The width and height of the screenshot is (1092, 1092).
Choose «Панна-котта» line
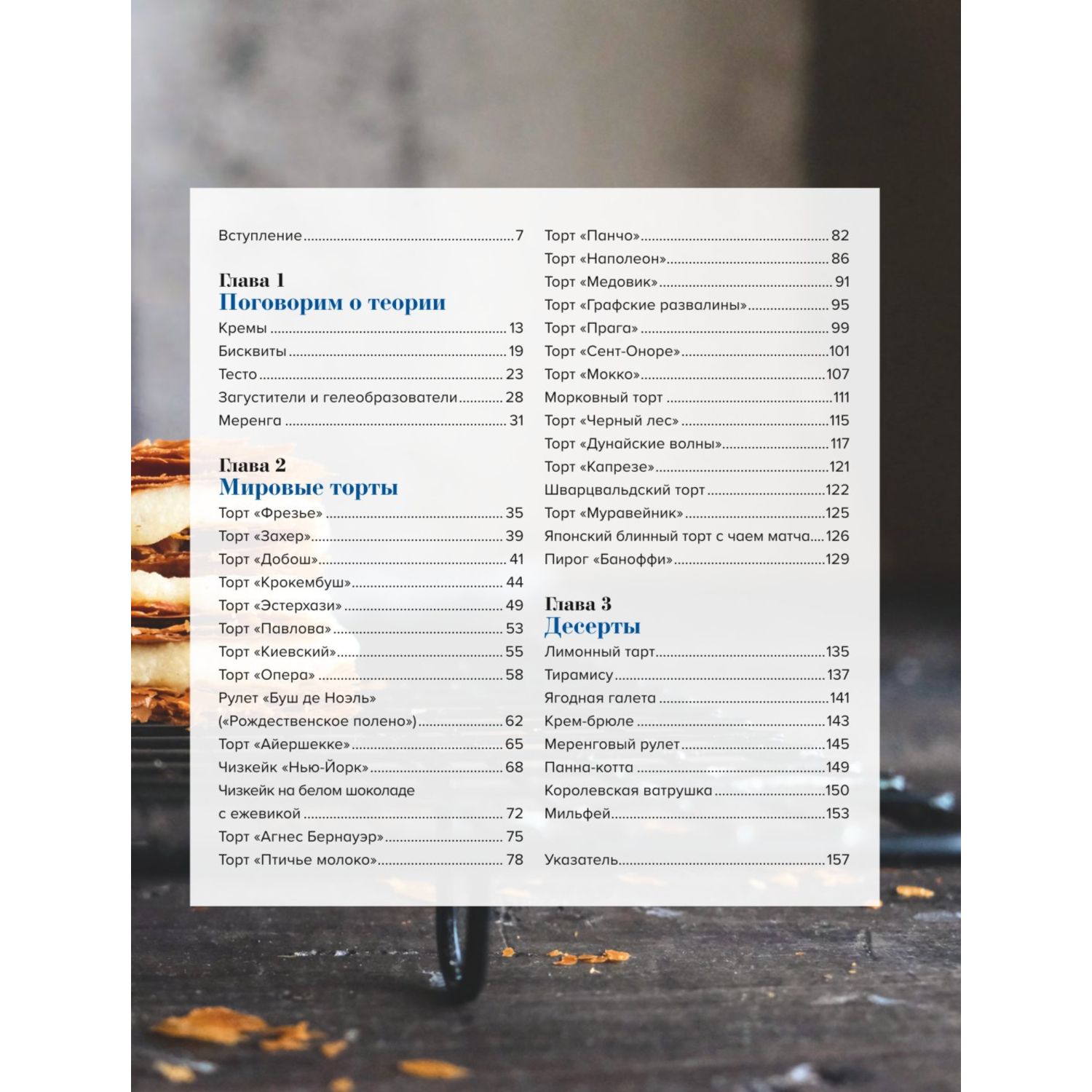[697, 767]
